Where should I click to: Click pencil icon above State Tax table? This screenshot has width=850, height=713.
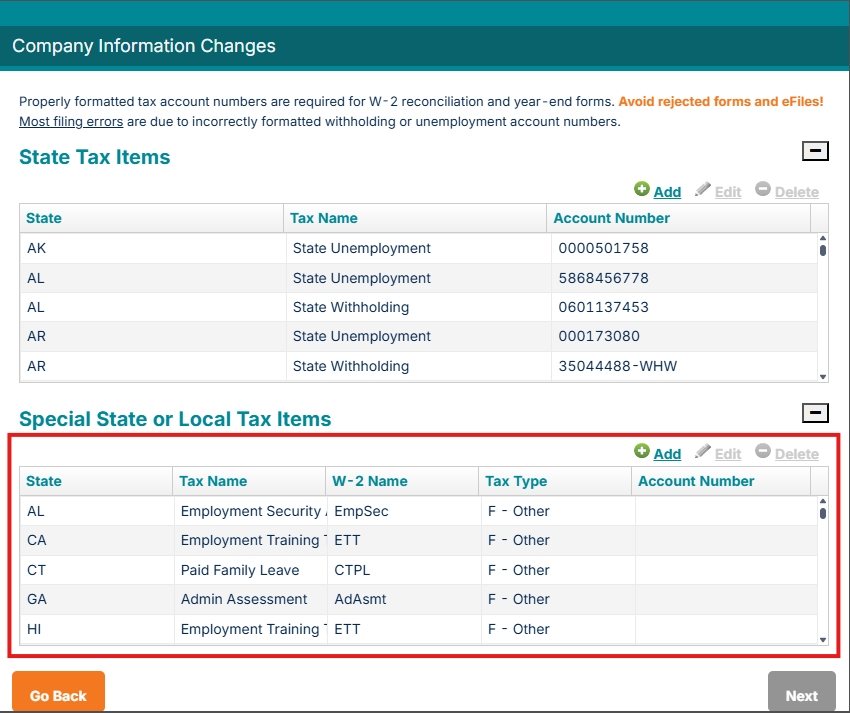(x=703, y=189)
